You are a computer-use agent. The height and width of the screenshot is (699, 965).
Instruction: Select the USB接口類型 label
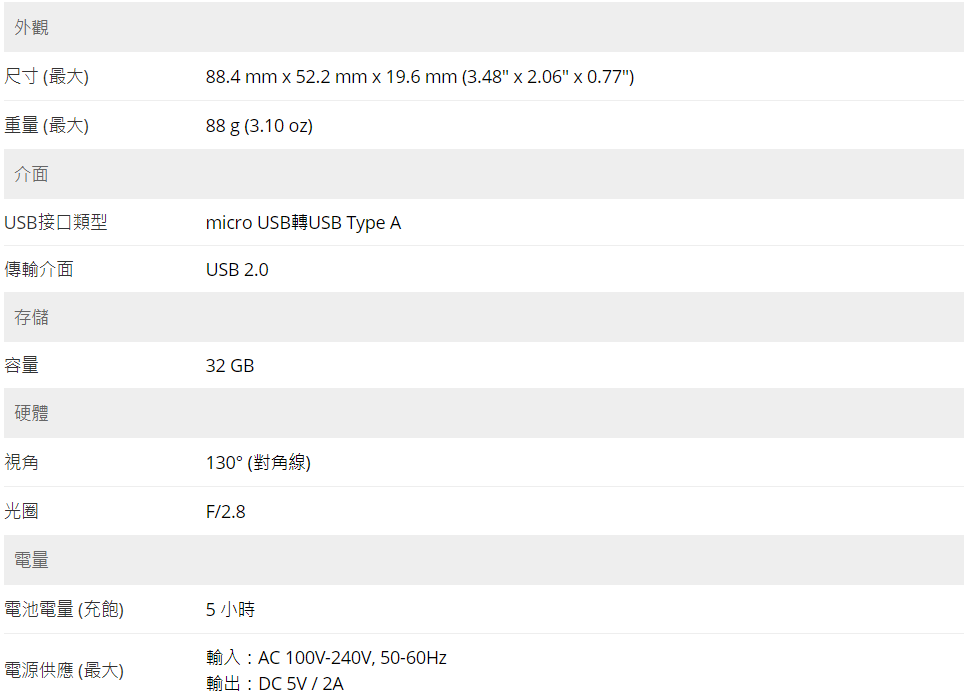56,222
